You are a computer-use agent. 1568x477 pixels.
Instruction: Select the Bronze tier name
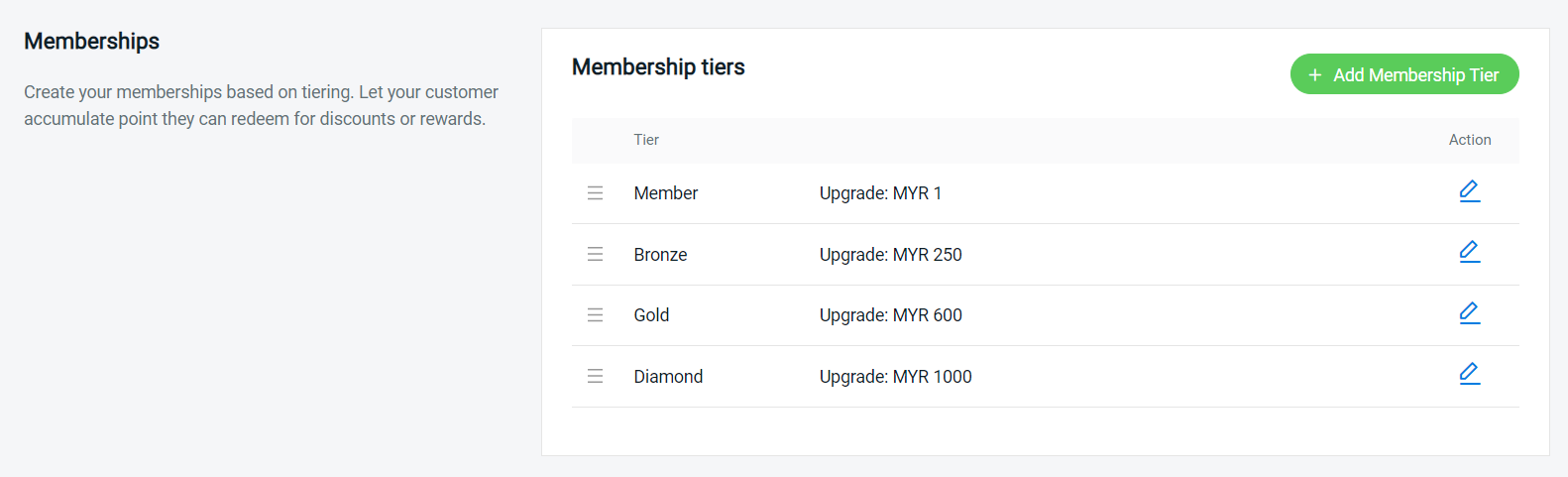coord(660,255)
